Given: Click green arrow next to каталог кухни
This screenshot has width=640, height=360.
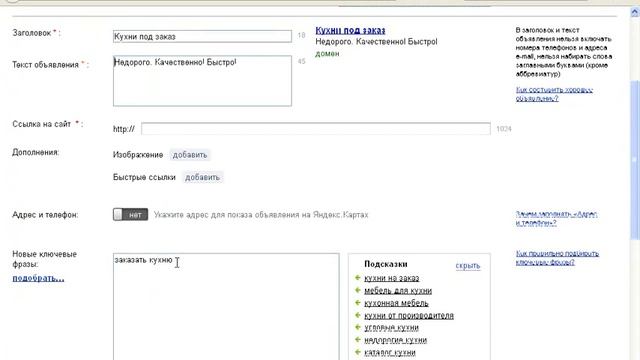Looking at the screenshot, I should tap(358, 352).
